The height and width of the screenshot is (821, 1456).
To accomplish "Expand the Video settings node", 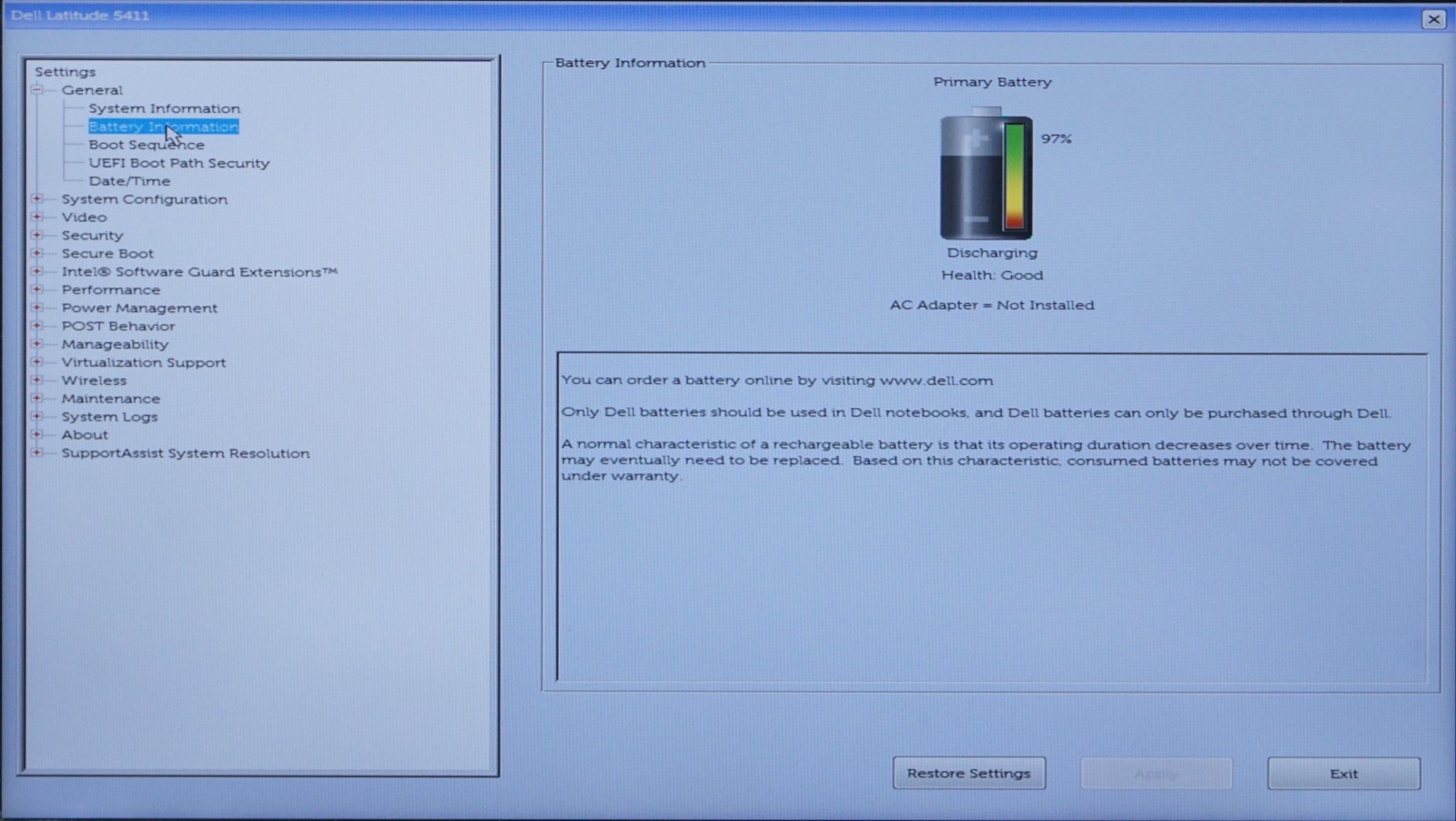I will click(37, 217).
